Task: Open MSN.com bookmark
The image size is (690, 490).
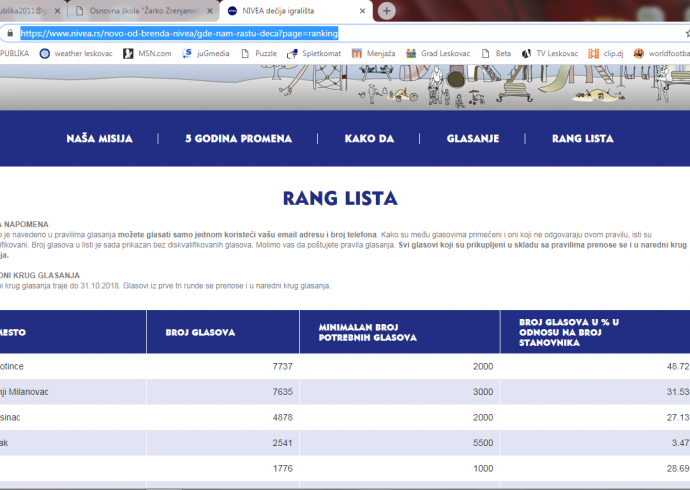Action: (x=147, y=54)
